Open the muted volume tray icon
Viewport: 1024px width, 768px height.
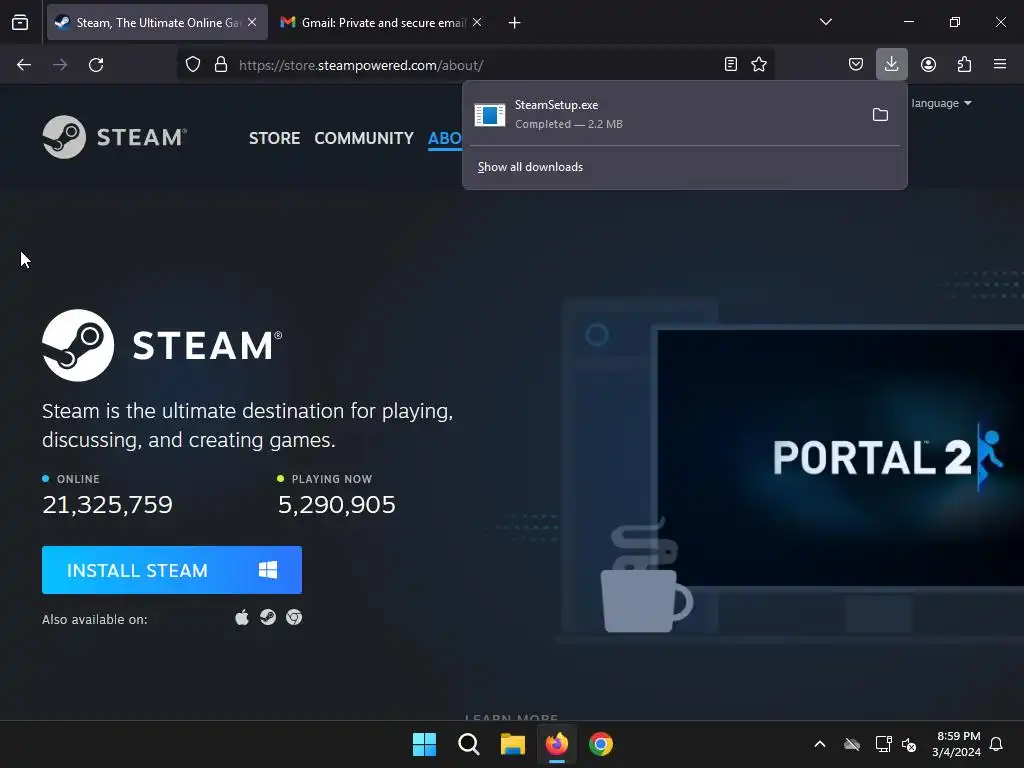tap(908, 744)
